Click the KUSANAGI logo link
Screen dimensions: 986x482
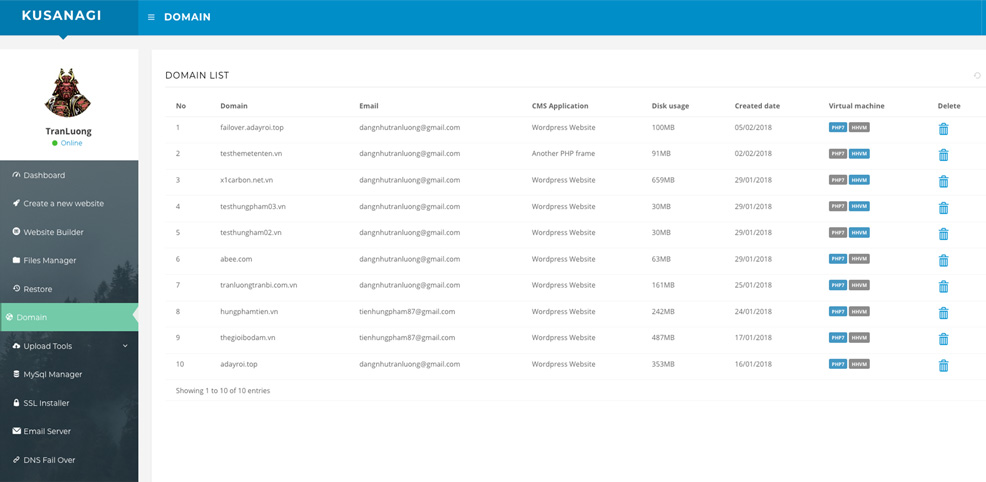pyautogui.click(x=62, y=16)
